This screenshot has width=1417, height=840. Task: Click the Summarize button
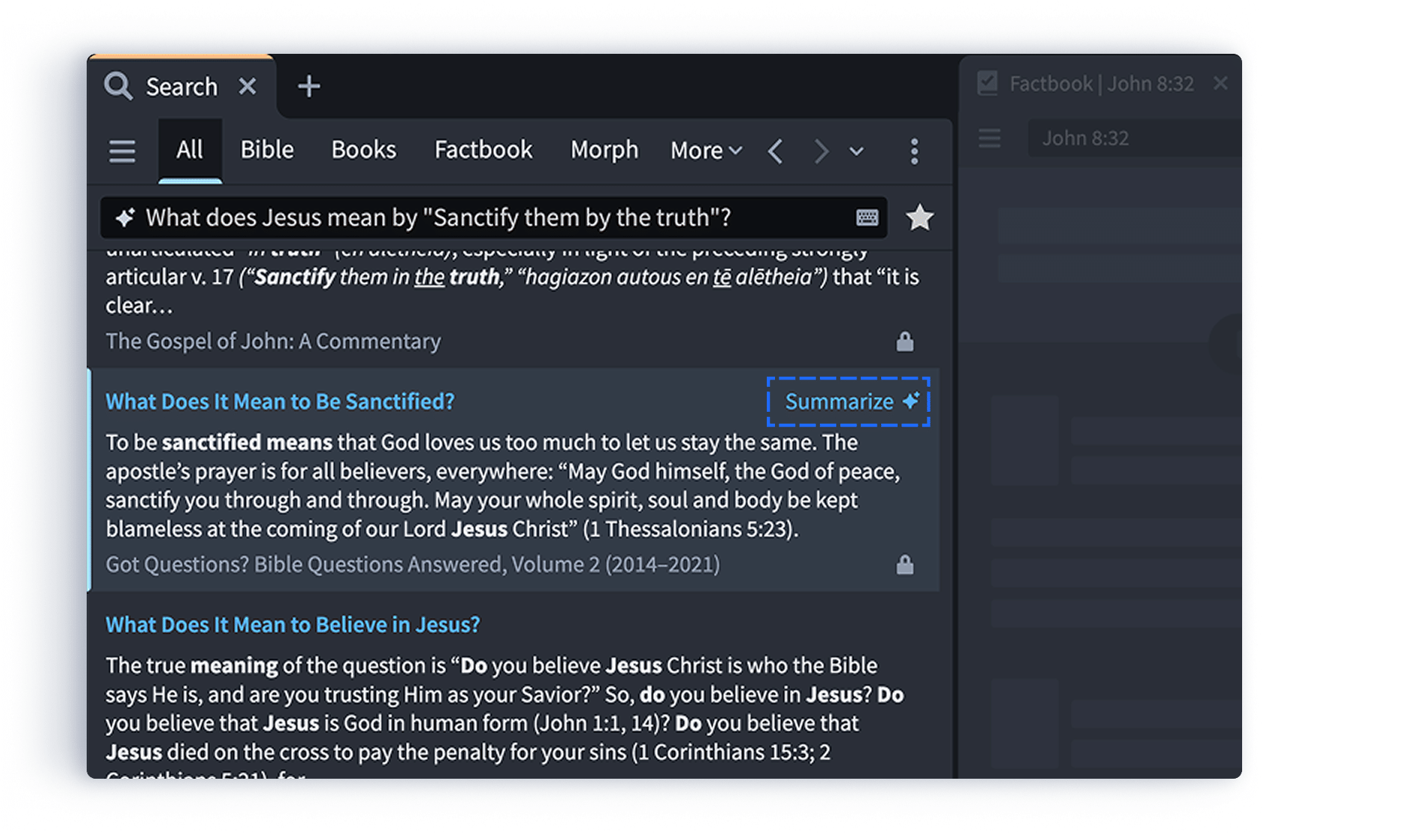[x=849, y=402]
